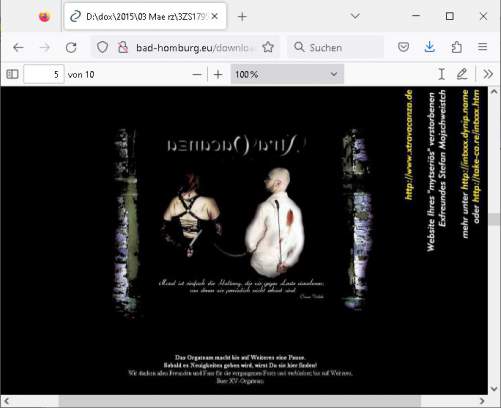Close the D:\dox\2015 tab

(x=215, y=16)
